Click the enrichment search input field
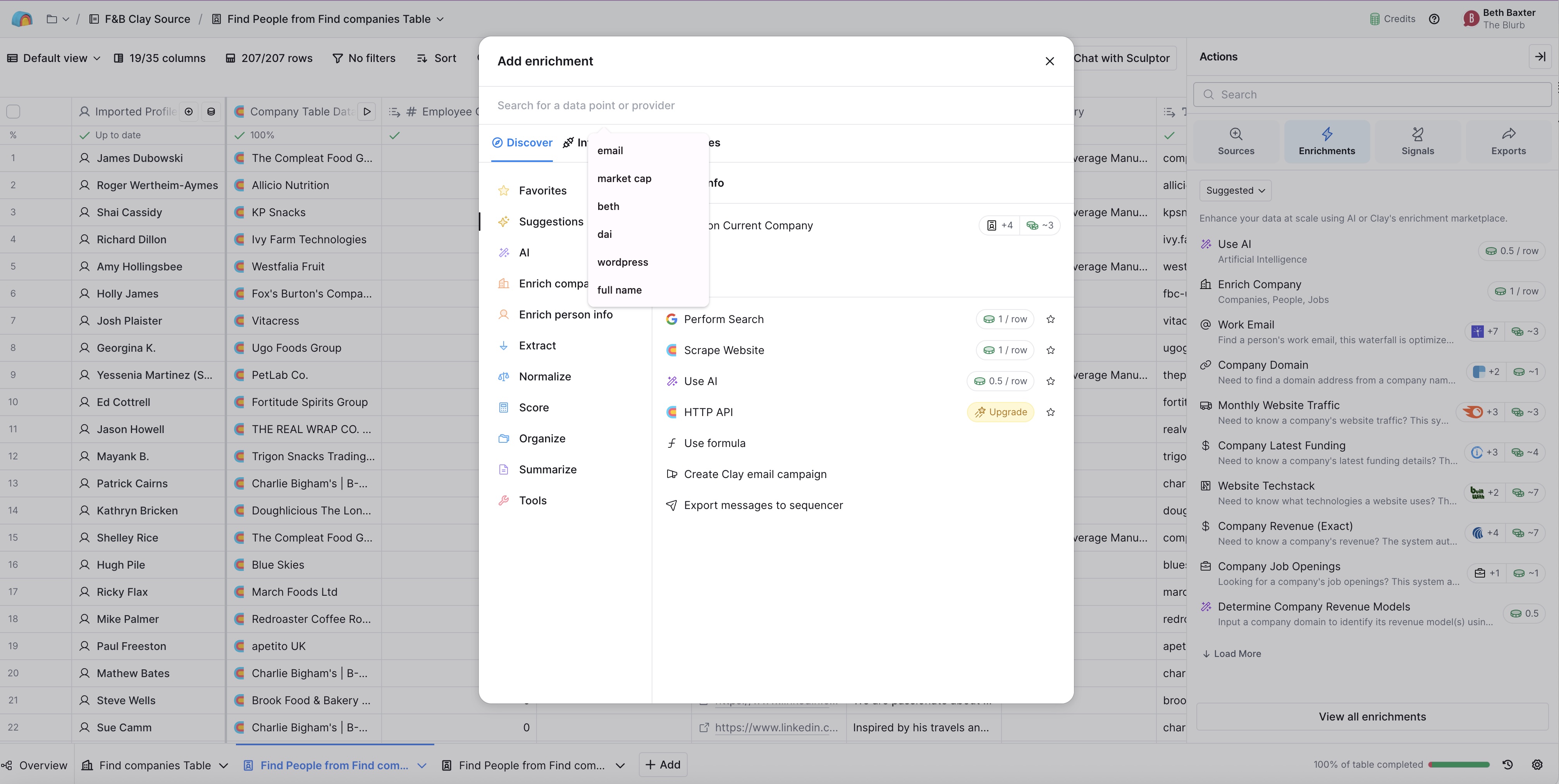The width and height of the screenshot is (1559, 784). point(775,105)
